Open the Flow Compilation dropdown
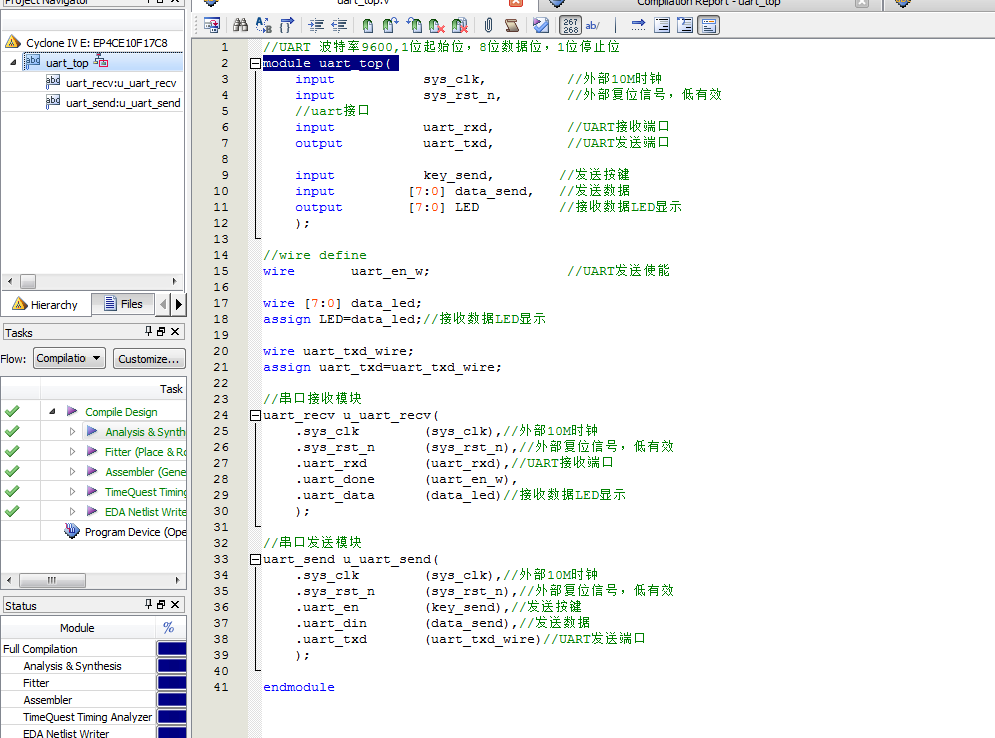Image resolution: width=995 pixels, height=738 pixels. tap(68, 358)
